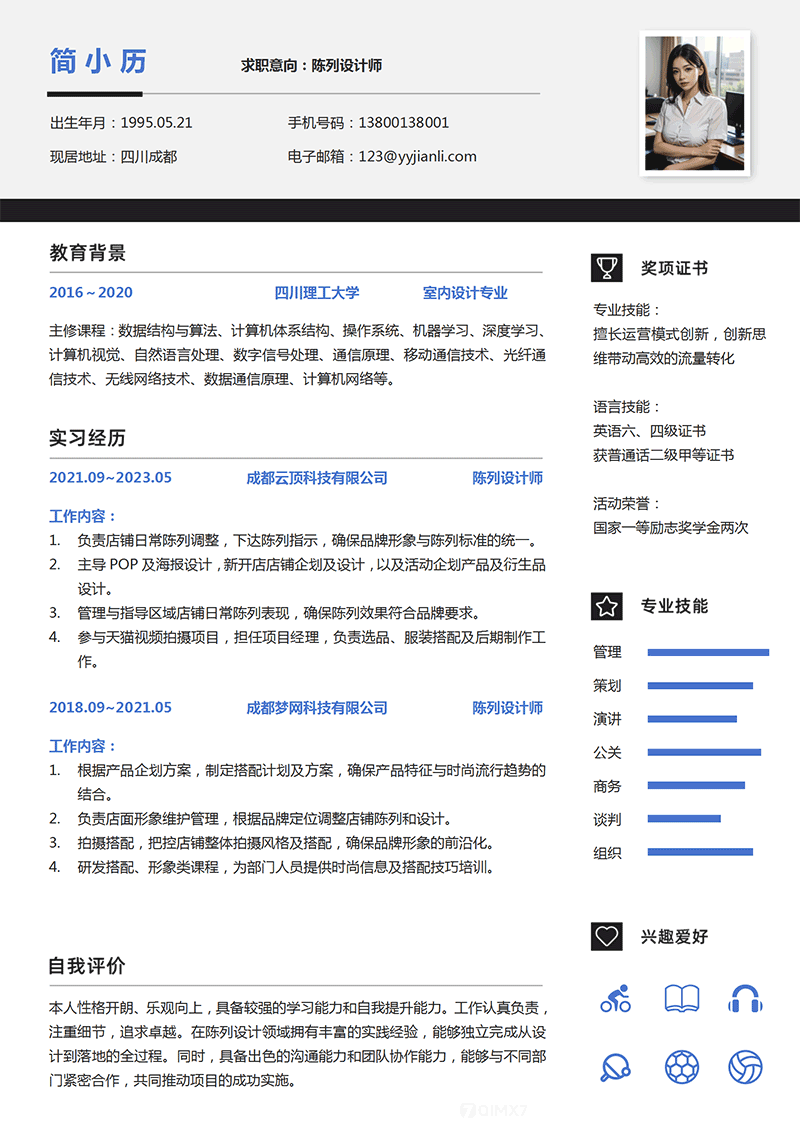Select the reading book hobby icon
Image resolution: width=800 pixels, height=1132 pixels.
coord(680,997)
